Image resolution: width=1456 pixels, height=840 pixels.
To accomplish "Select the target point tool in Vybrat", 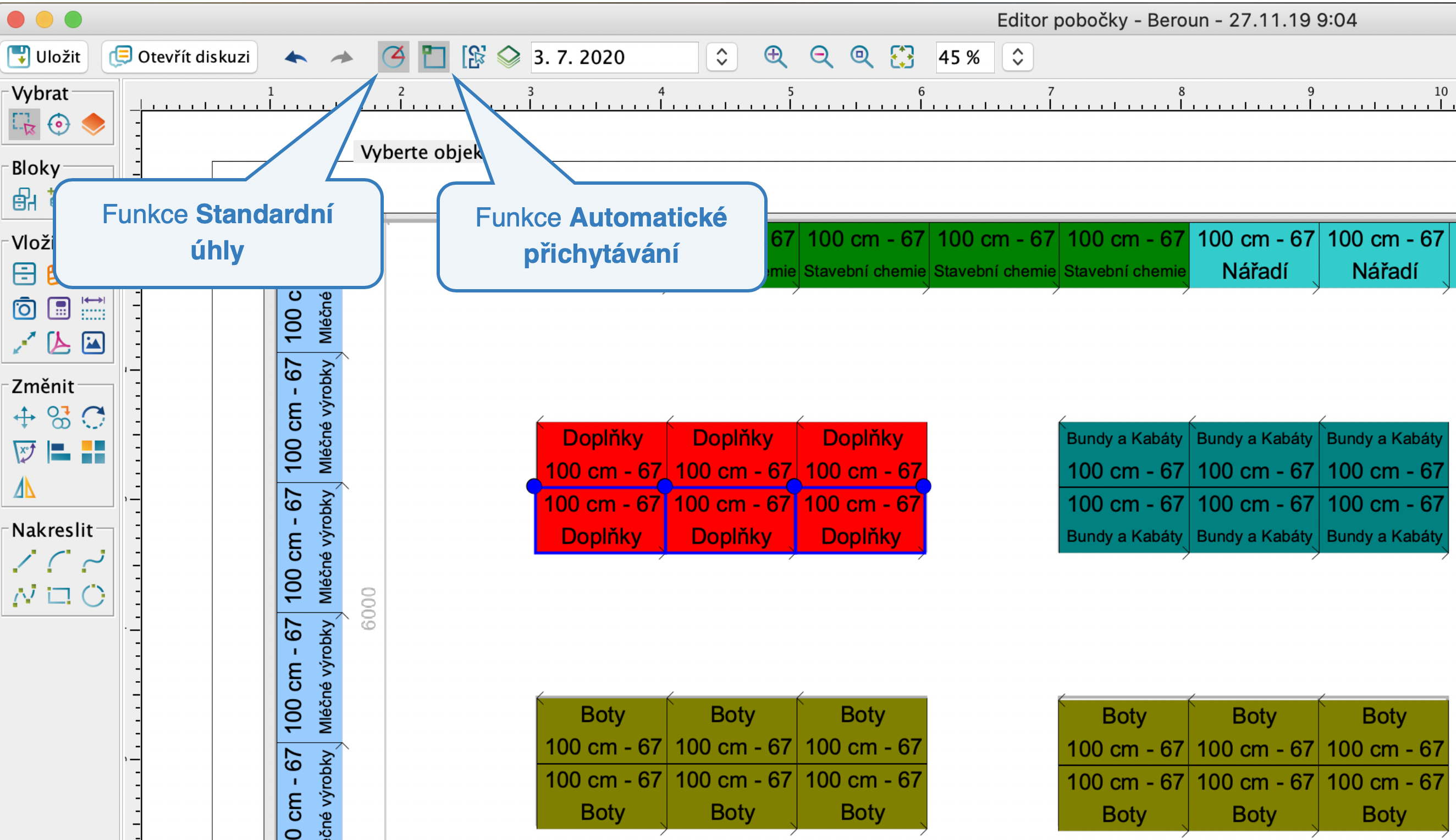I will pyautogui.click(x=59, y=124).
